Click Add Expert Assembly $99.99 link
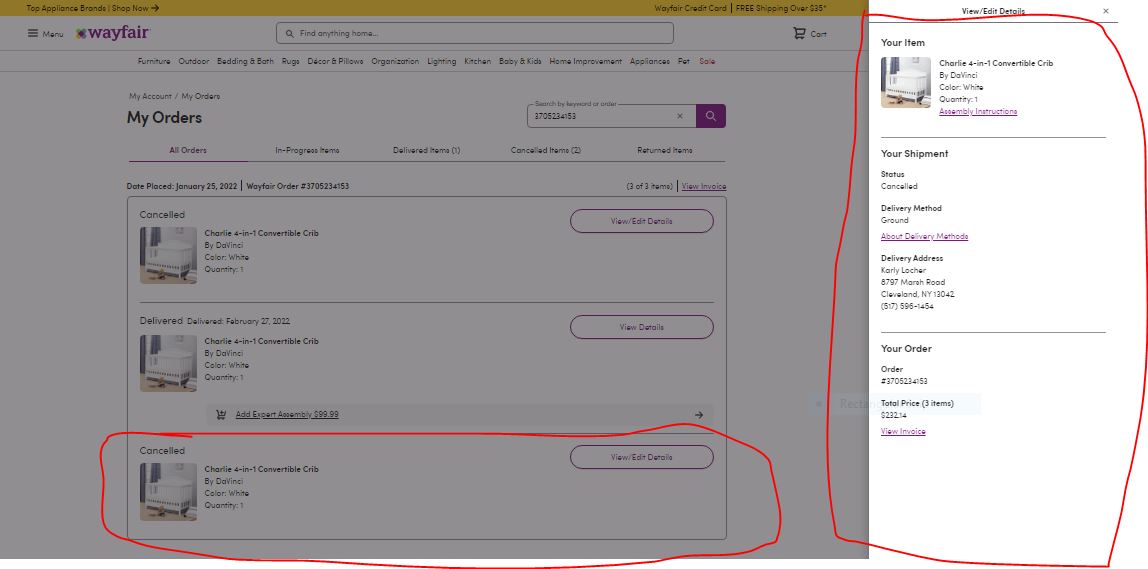Viewport: 1148px width, 569px height. [x=287, y=414]
